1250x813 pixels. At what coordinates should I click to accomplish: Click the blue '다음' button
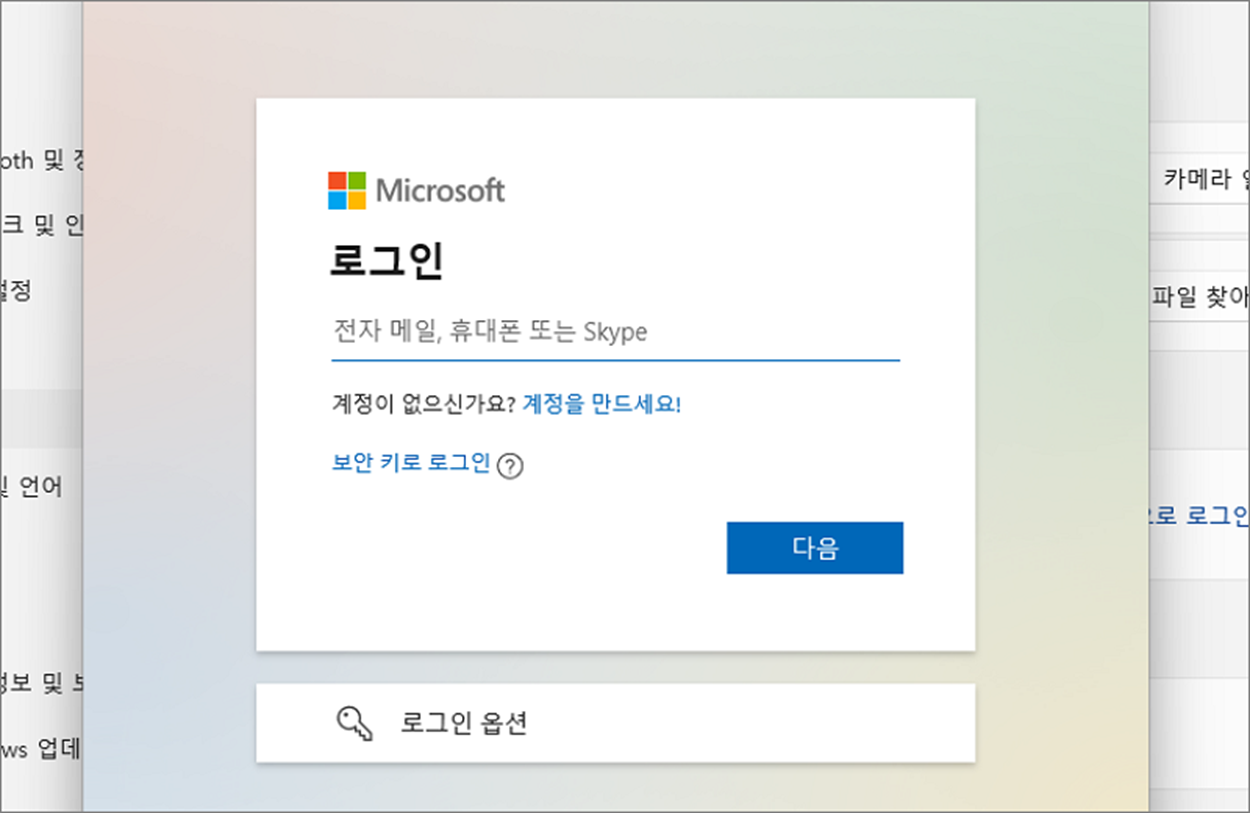[815, 547]
